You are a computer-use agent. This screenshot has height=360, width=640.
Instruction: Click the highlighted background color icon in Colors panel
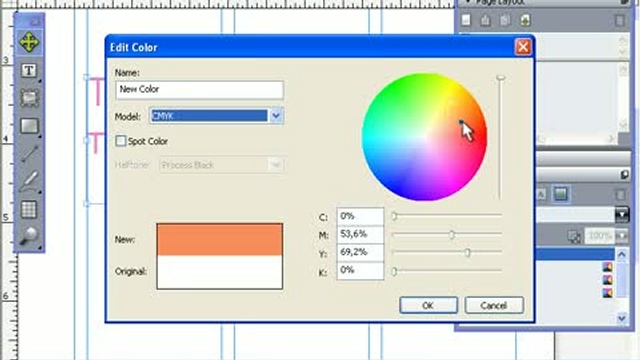[x=560, y=193]
